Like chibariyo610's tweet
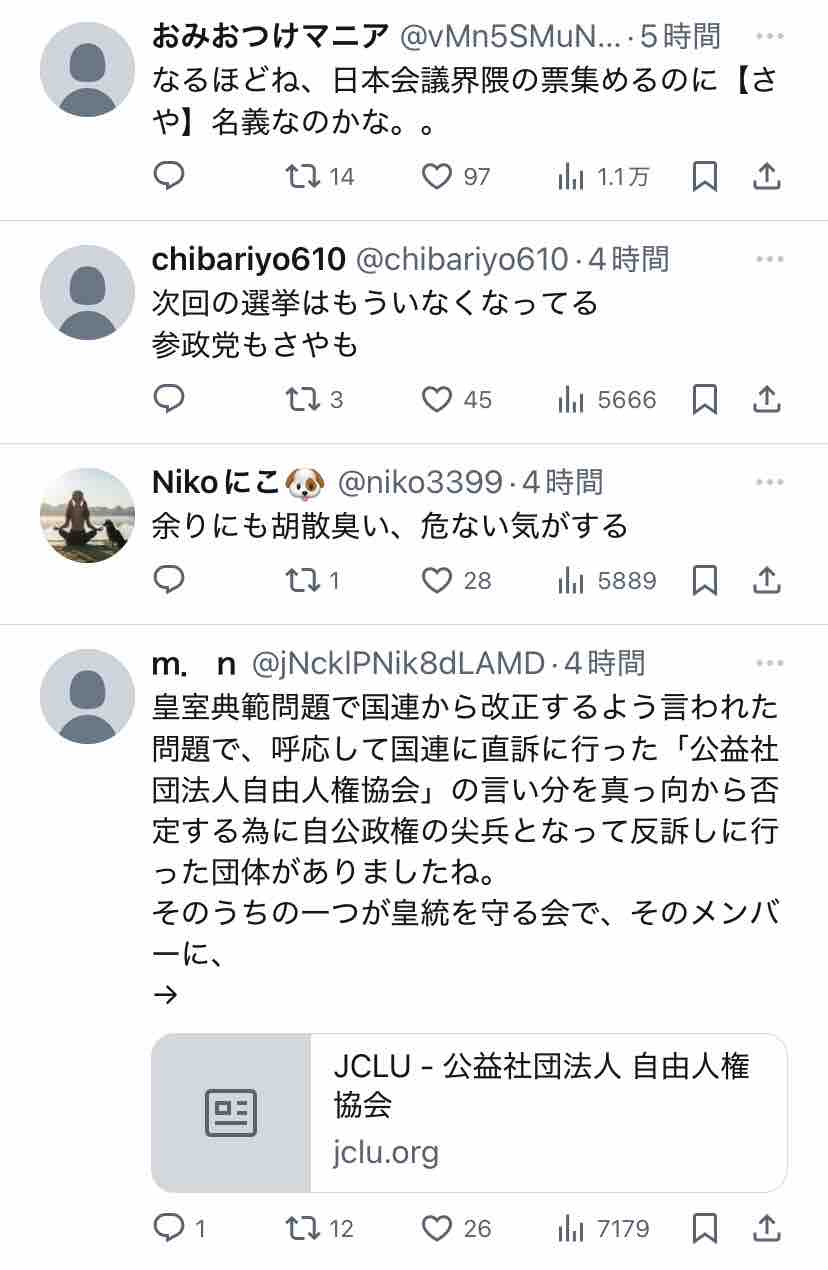 [x=456, y=400]
